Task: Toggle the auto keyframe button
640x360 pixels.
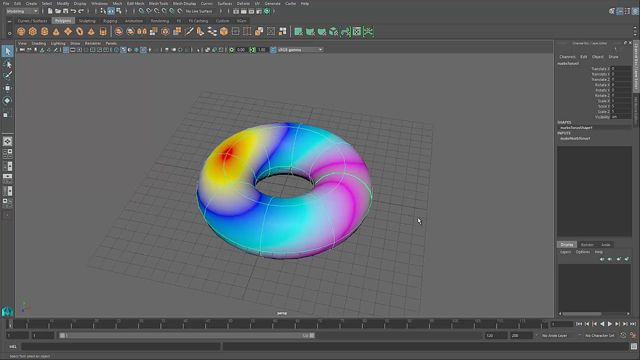Action: pos(623,336)
